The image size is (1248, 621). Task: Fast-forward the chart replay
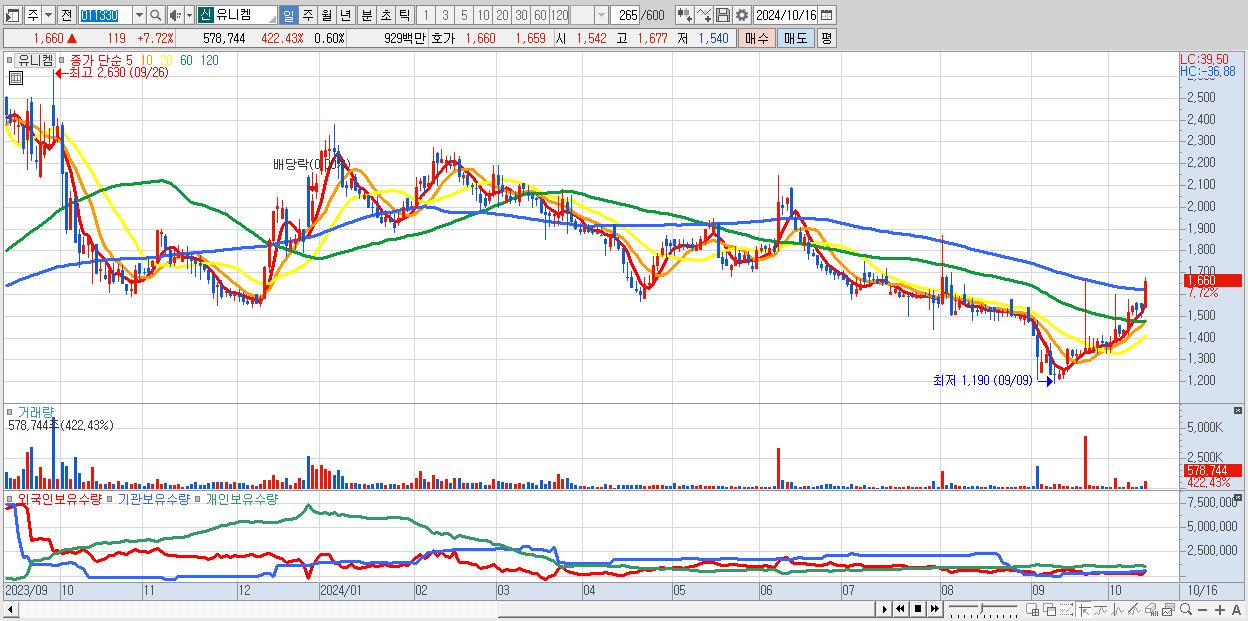934,609
